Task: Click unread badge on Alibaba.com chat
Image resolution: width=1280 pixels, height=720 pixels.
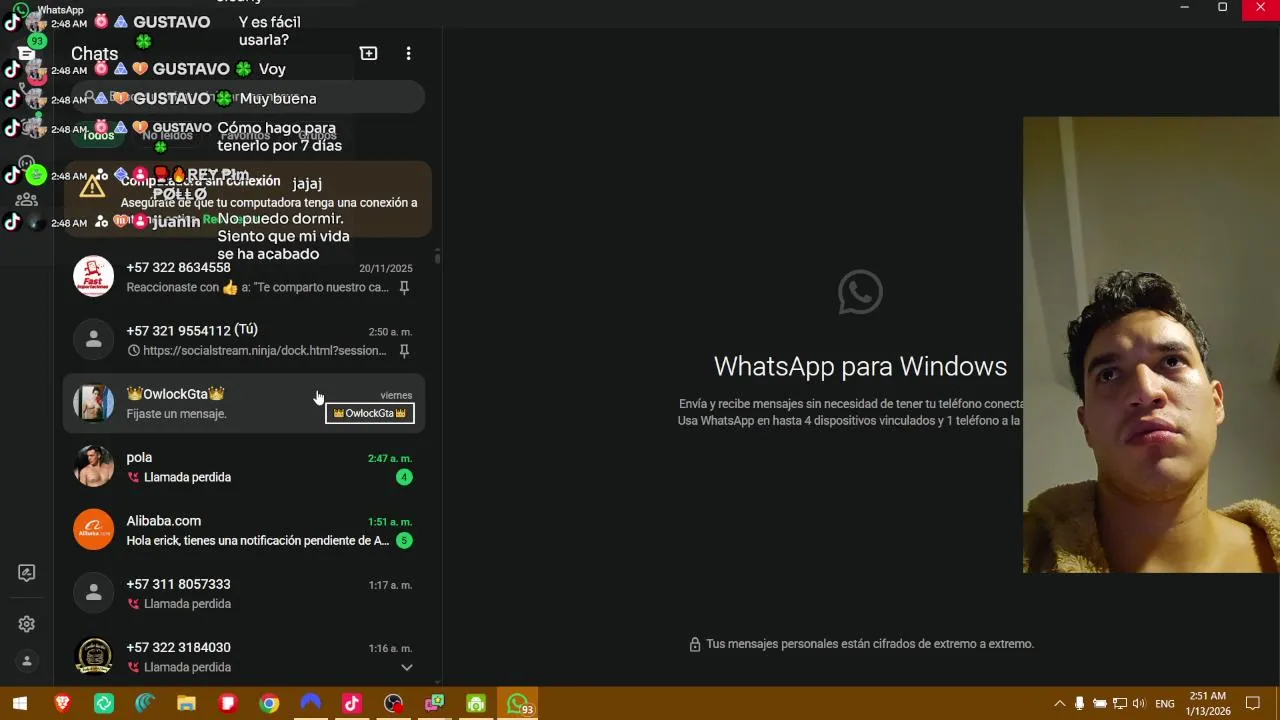Action: [404, 540]
